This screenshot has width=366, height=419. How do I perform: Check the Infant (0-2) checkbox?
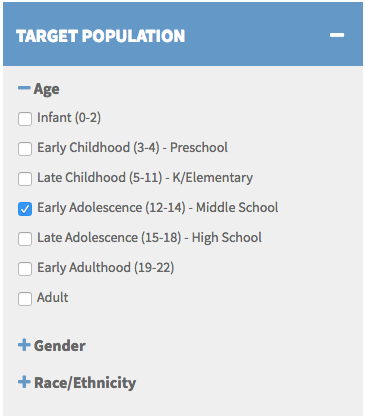click(25, 119)
